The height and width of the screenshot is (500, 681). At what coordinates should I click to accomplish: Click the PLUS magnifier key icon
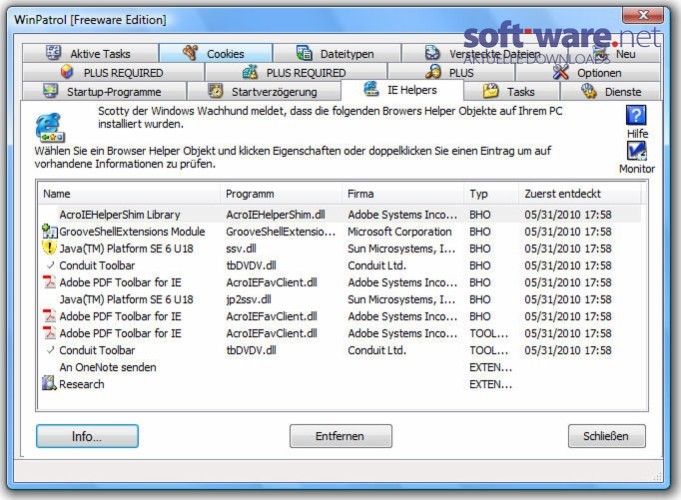click(x=433, y=72)
